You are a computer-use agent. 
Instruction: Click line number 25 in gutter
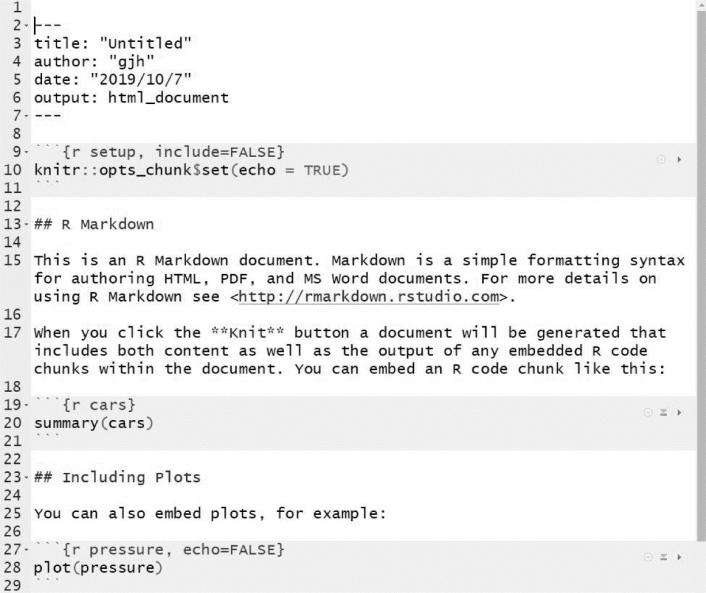[12, 513]
